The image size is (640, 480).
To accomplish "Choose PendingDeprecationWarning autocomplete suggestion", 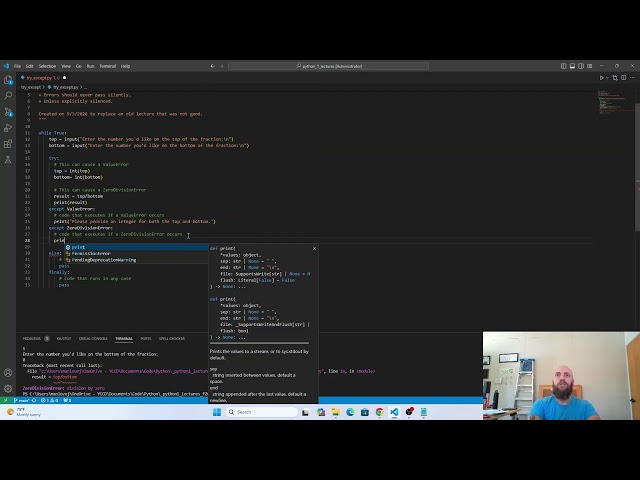I will pyautogui.click(x=137, y=260).
